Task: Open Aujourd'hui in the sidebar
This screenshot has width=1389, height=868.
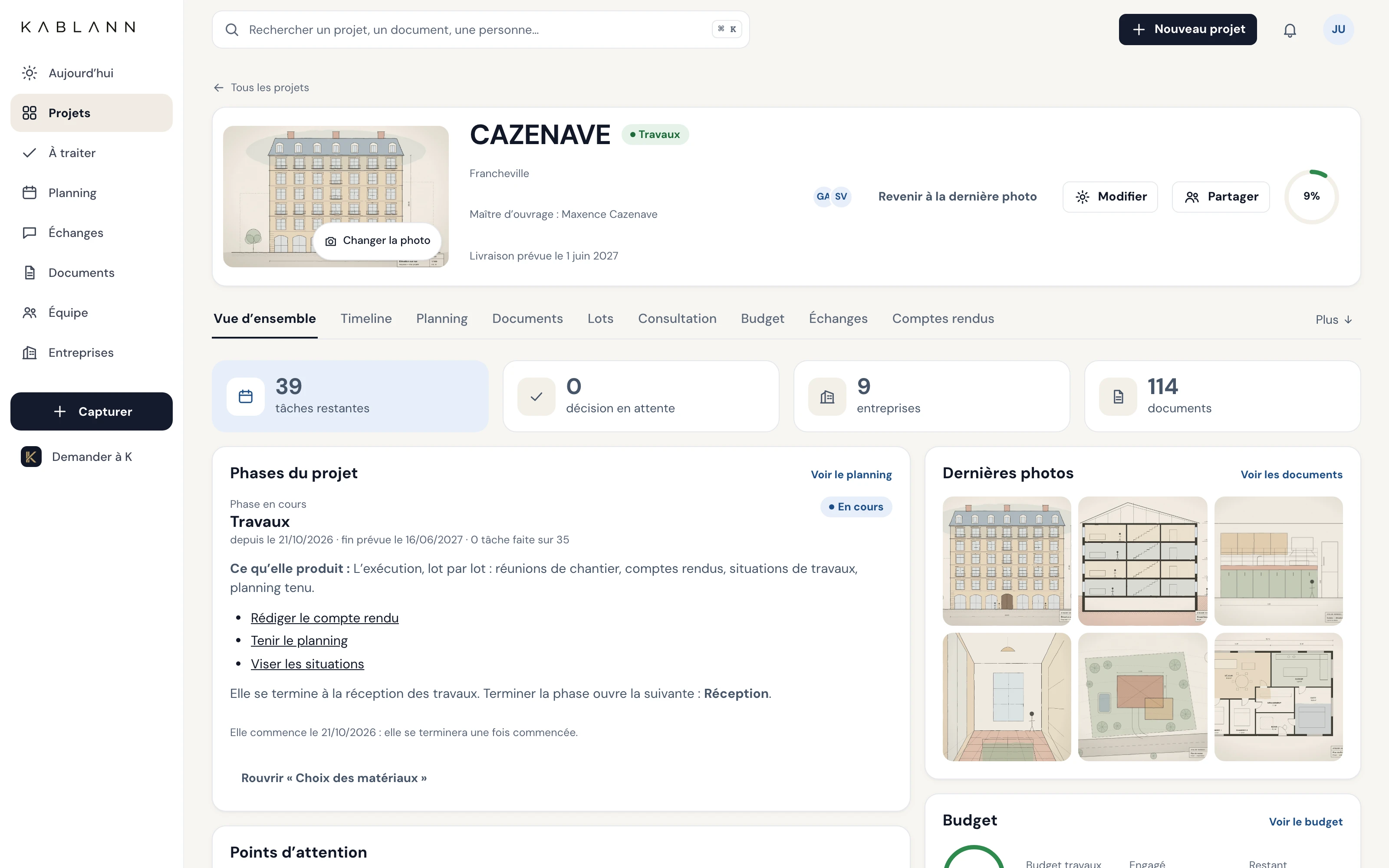Action: [91, 73]
